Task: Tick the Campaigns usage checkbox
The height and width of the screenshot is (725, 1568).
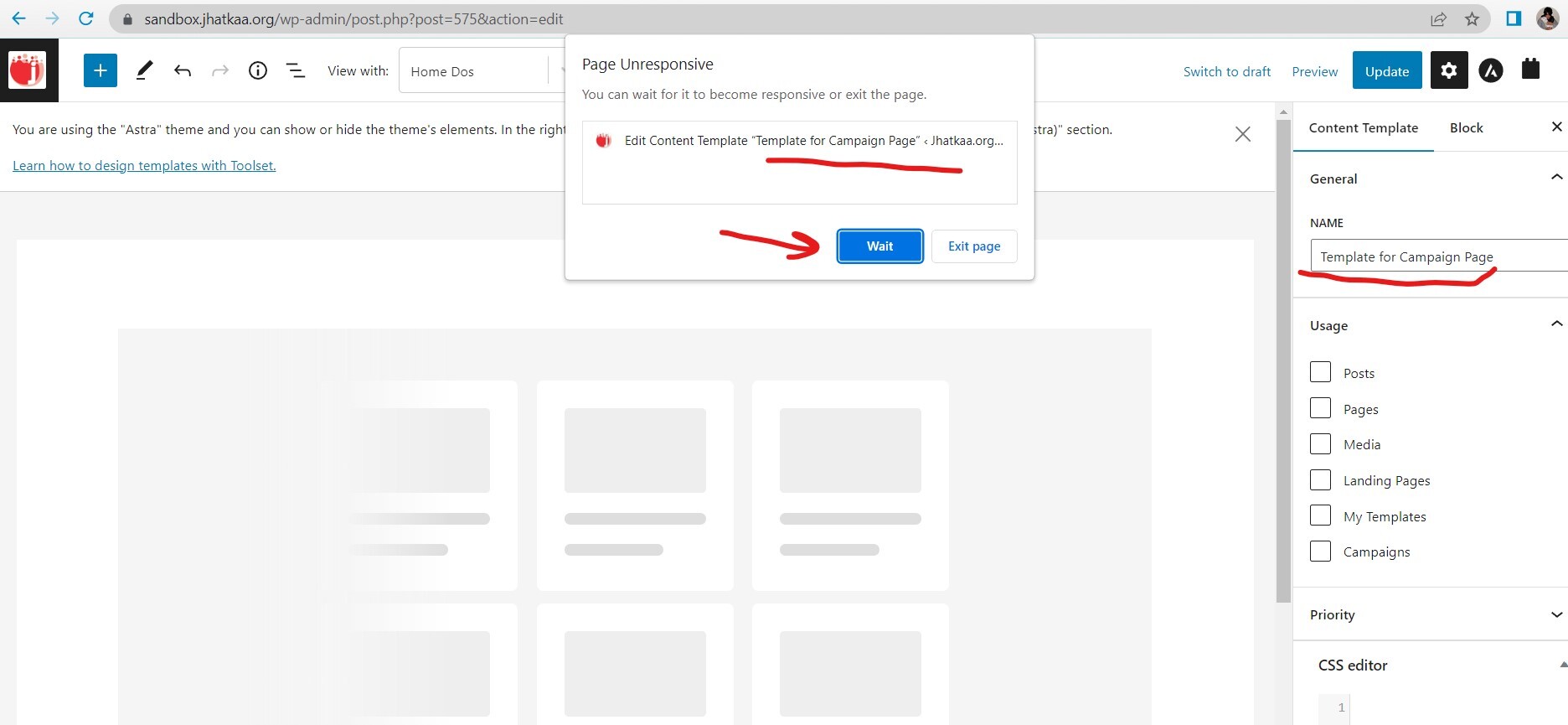Action: coord(1320,551)
